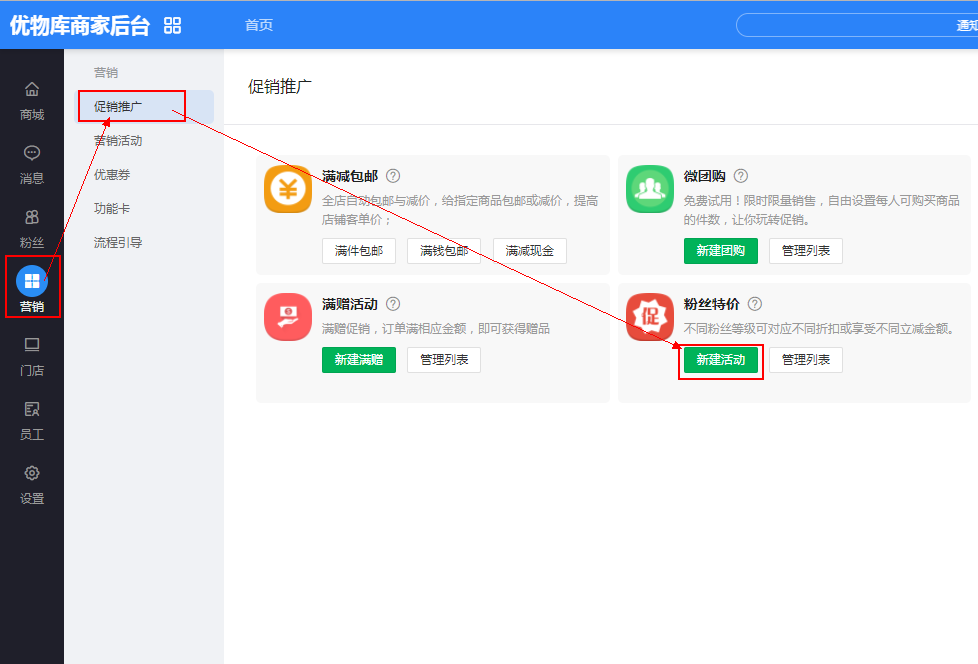This screenshot has width=978, height=664.
Task: Click the grid apps icon beside the logo
Action: coord(173,25)
